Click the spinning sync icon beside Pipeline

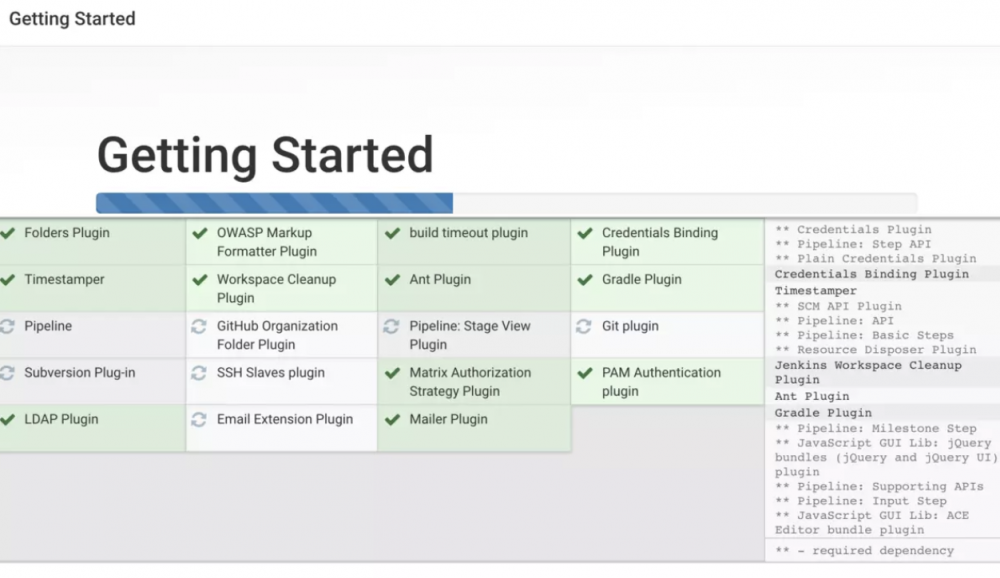pyautogui.click(x=8, y=326)
